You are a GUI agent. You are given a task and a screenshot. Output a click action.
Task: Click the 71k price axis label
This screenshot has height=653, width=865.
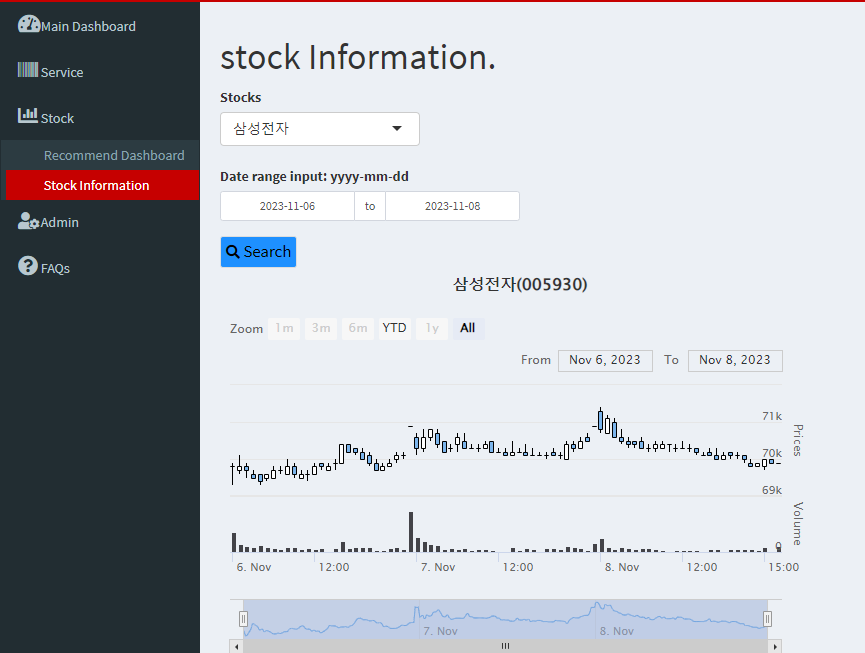(x=772, y=416)
